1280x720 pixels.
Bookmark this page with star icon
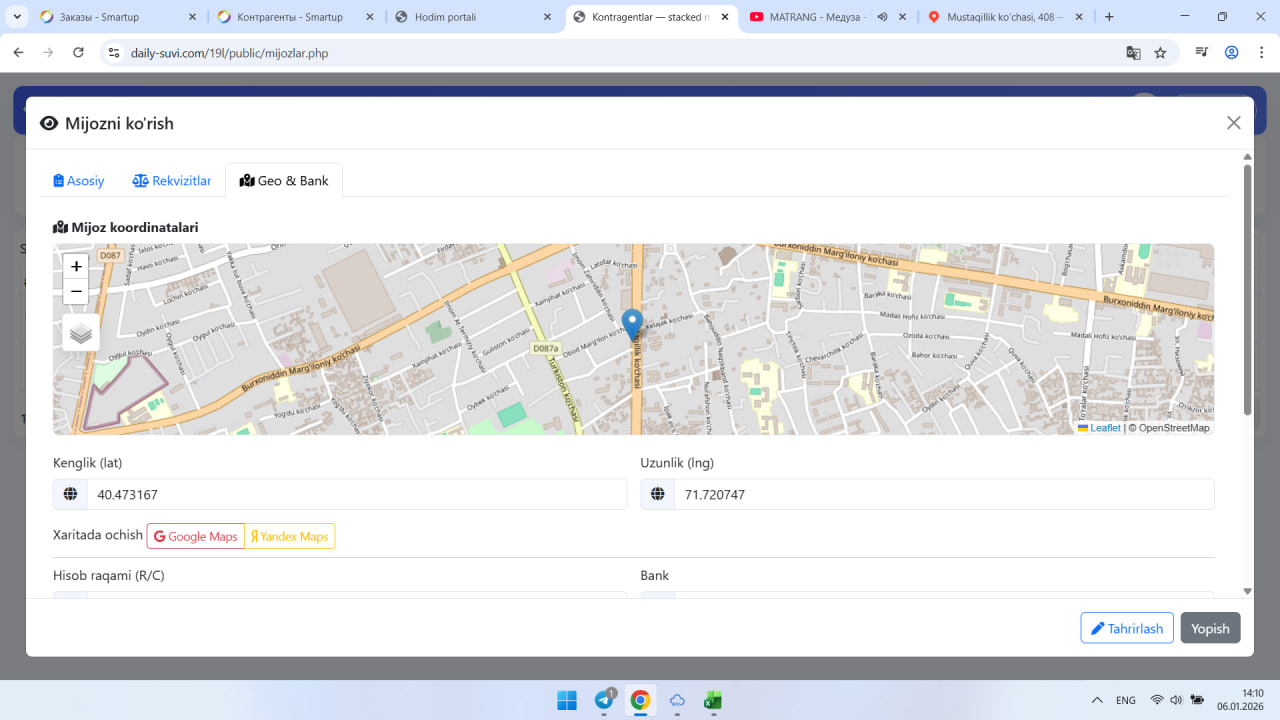pos(1160,53)
